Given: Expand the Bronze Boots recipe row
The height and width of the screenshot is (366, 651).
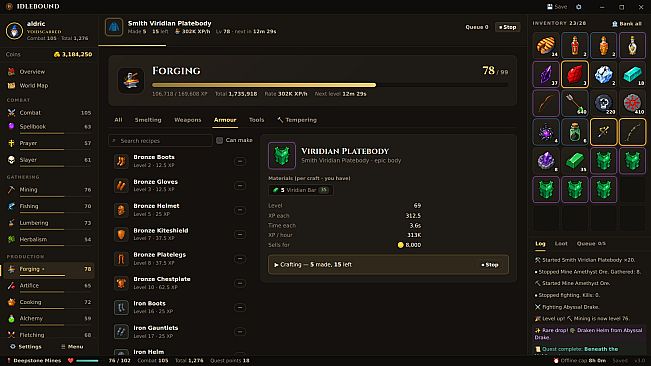Looking at the screenshot, I should click(240, 161).
